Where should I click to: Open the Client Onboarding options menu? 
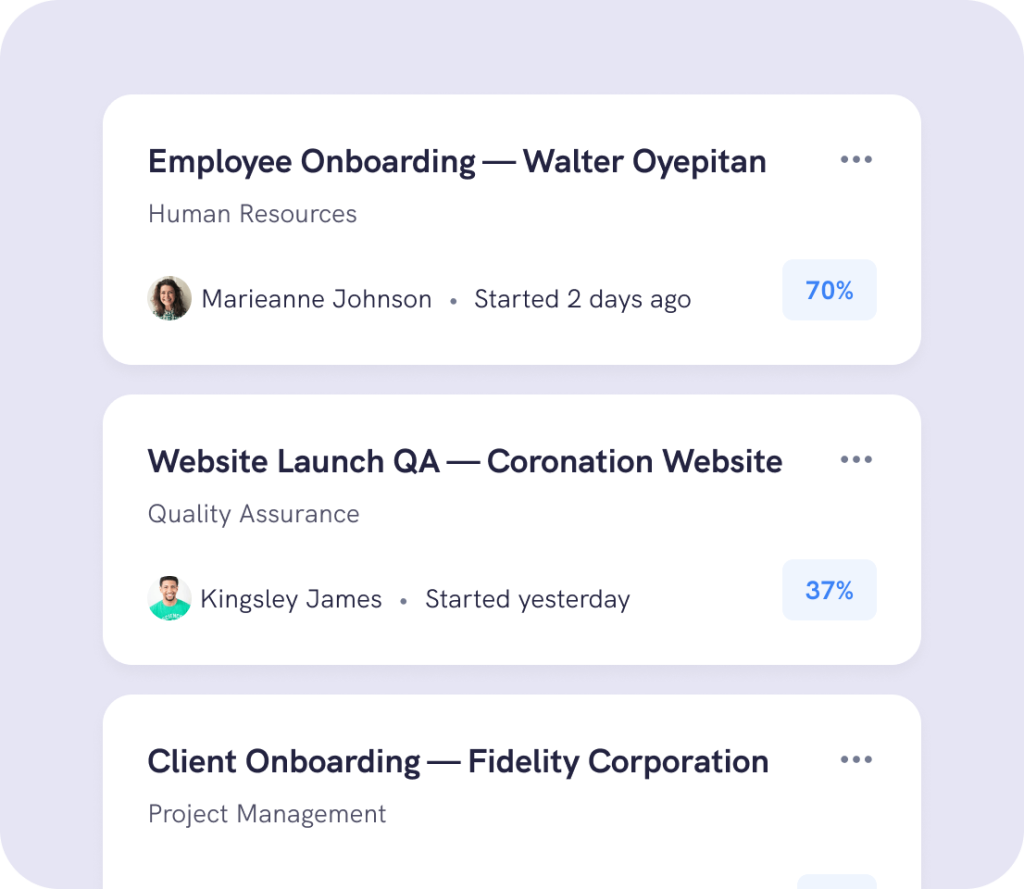[x=856, y=759]
